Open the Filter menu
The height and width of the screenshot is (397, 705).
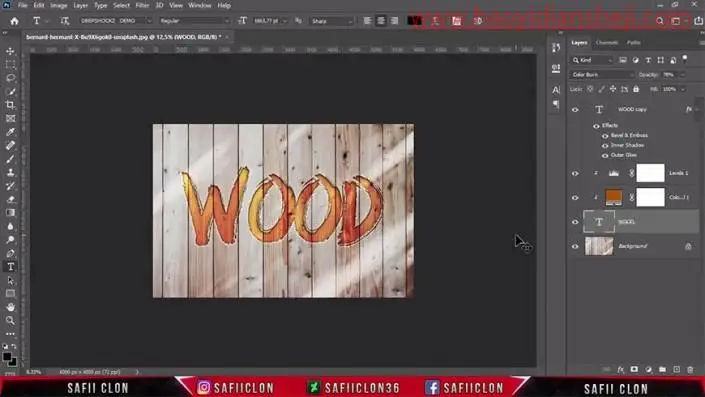tap(142, 5)
